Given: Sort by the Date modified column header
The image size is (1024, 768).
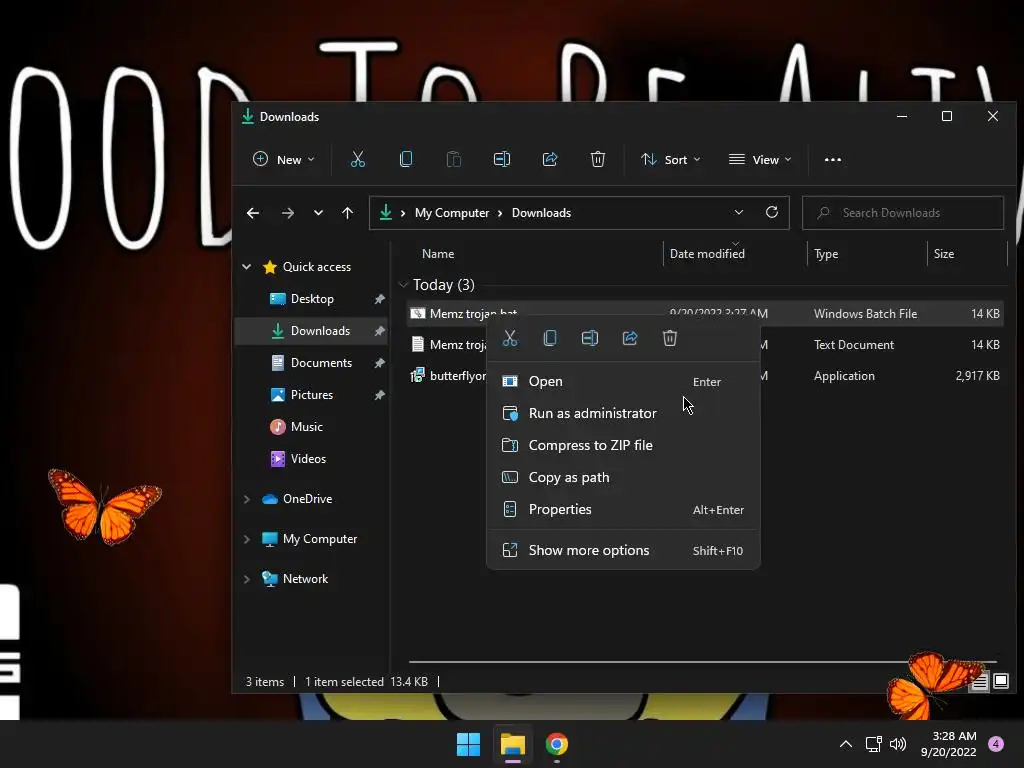Looking at the screenshot, I should point(707,254).
